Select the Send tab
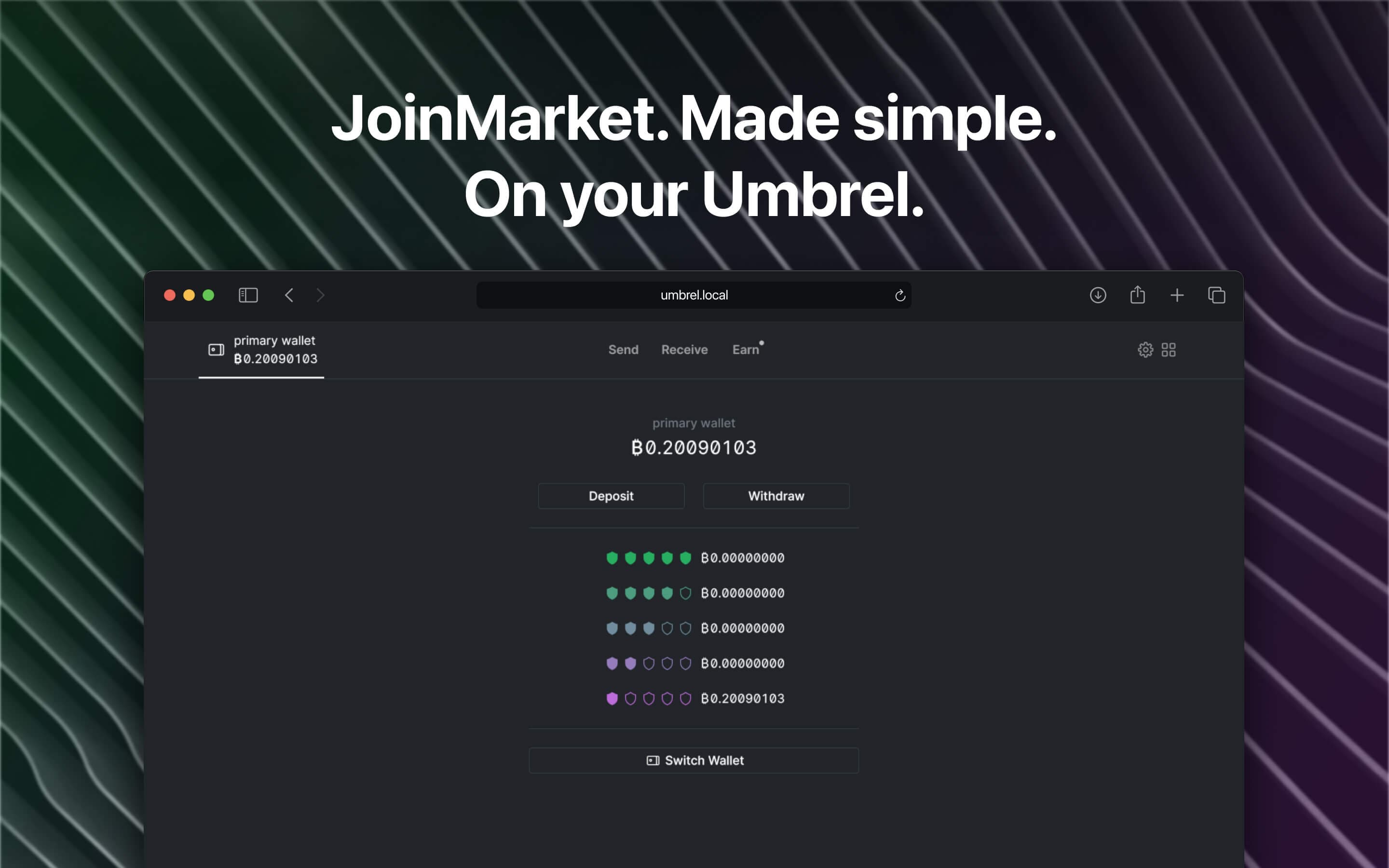This screenshot has height=868, width=1389. (623, 349)
